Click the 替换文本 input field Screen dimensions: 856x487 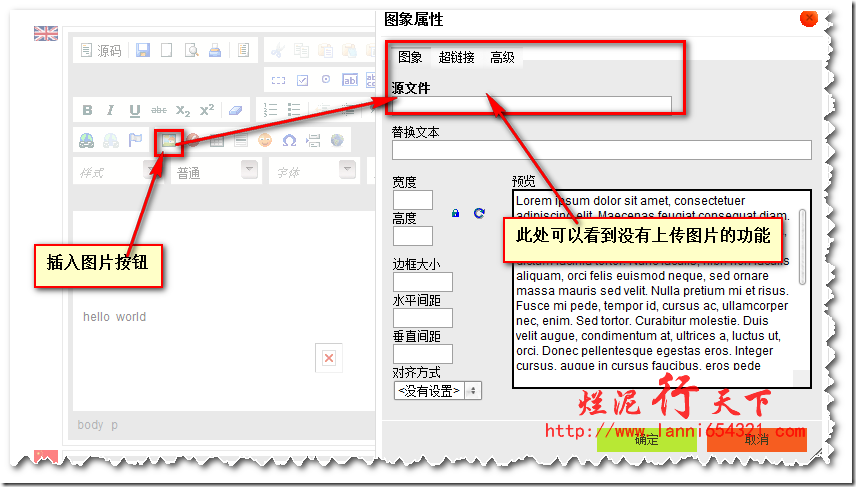(x=601, y=150)
